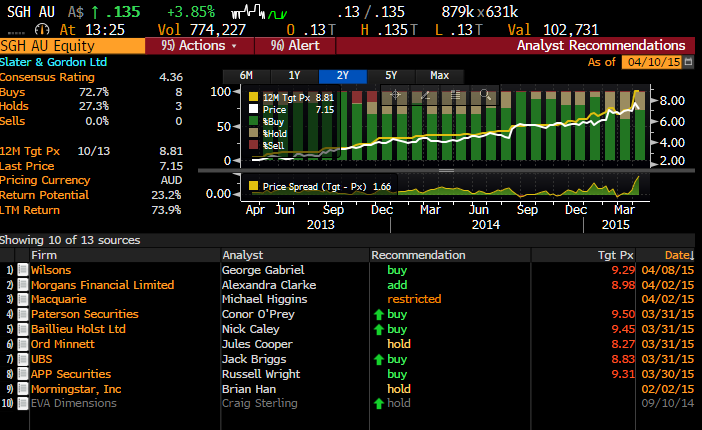This screenshot has width=702, height=430.
Task: Click the yellow 12M Tgt Px legend swatch
Action: tap(253, 97)
